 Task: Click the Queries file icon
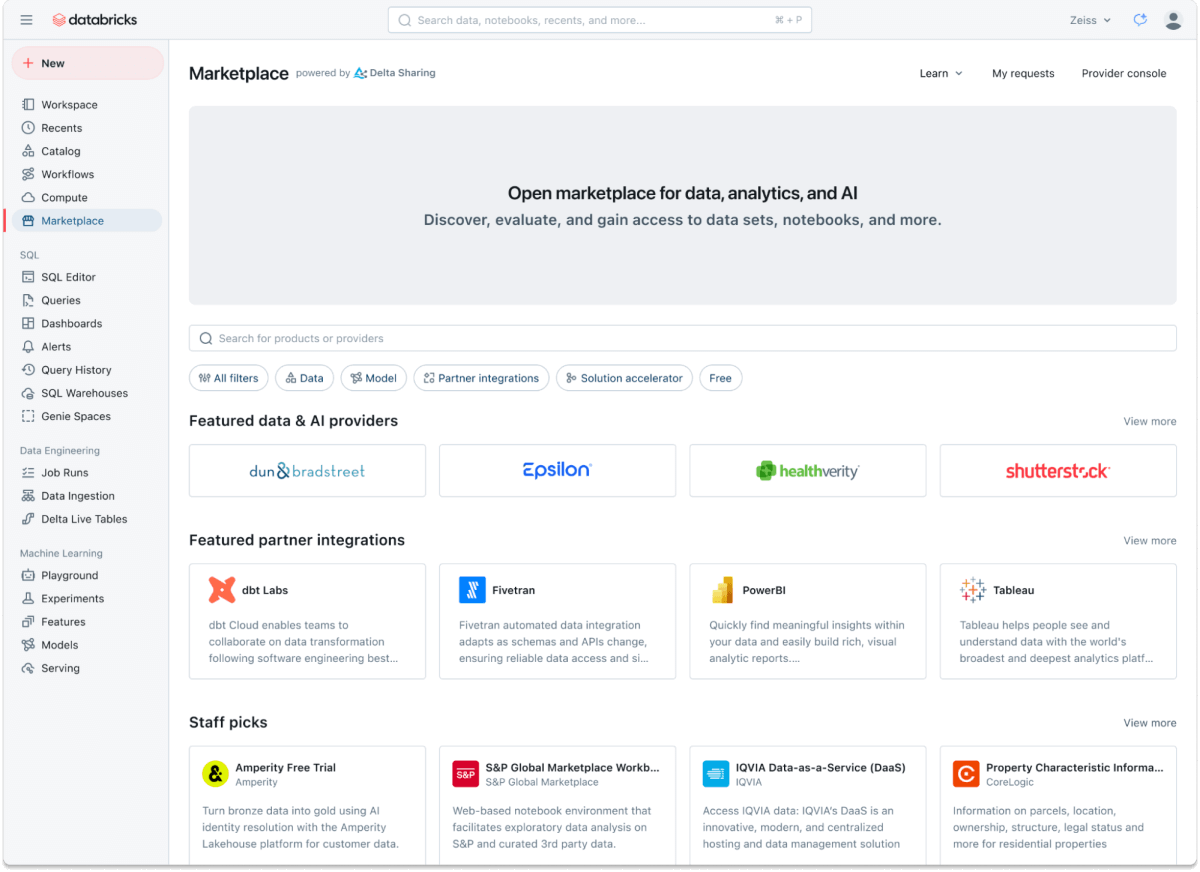[x=28, y=300]
